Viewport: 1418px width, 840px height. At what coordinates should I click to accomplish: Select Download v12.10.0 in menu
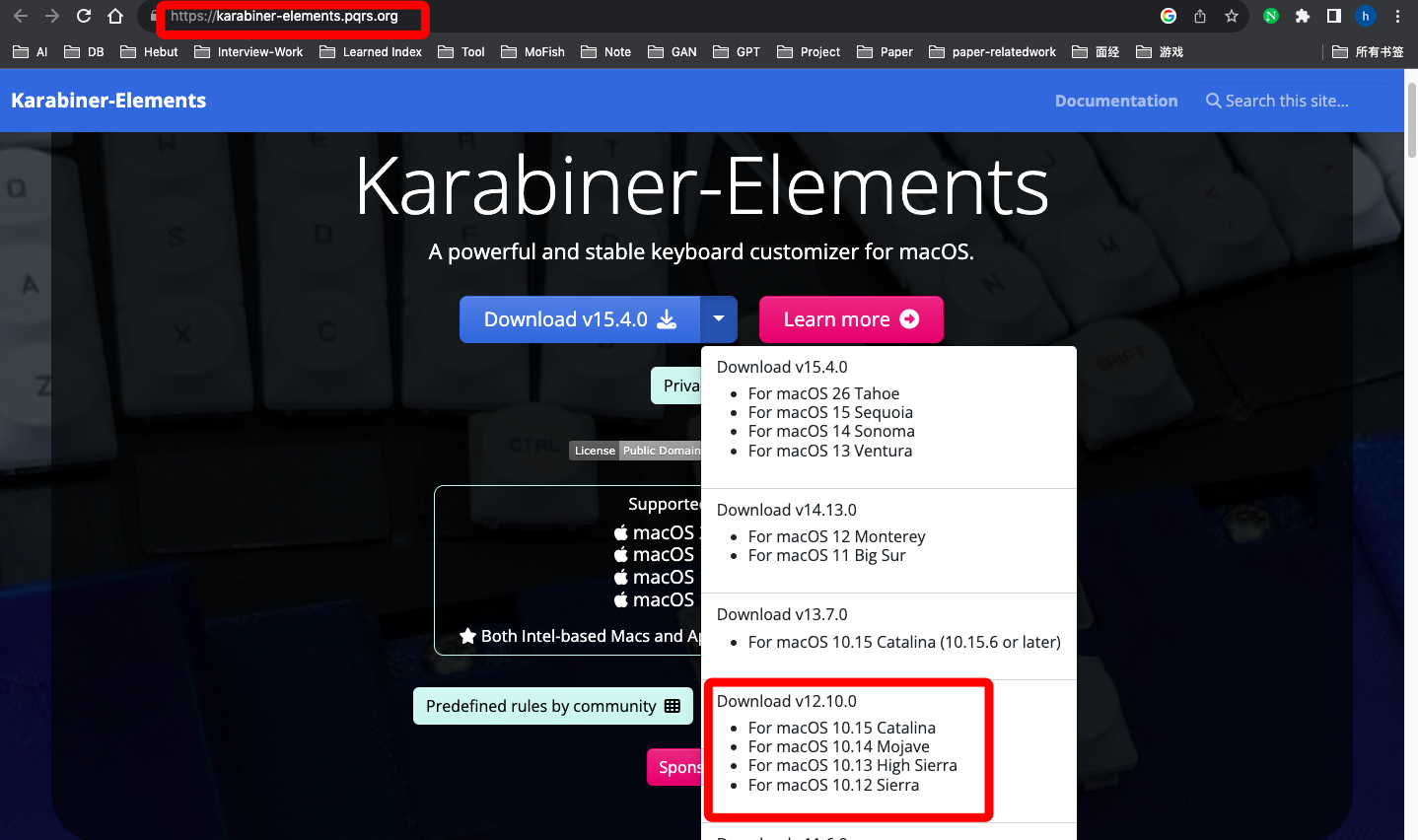coord(787,701)
